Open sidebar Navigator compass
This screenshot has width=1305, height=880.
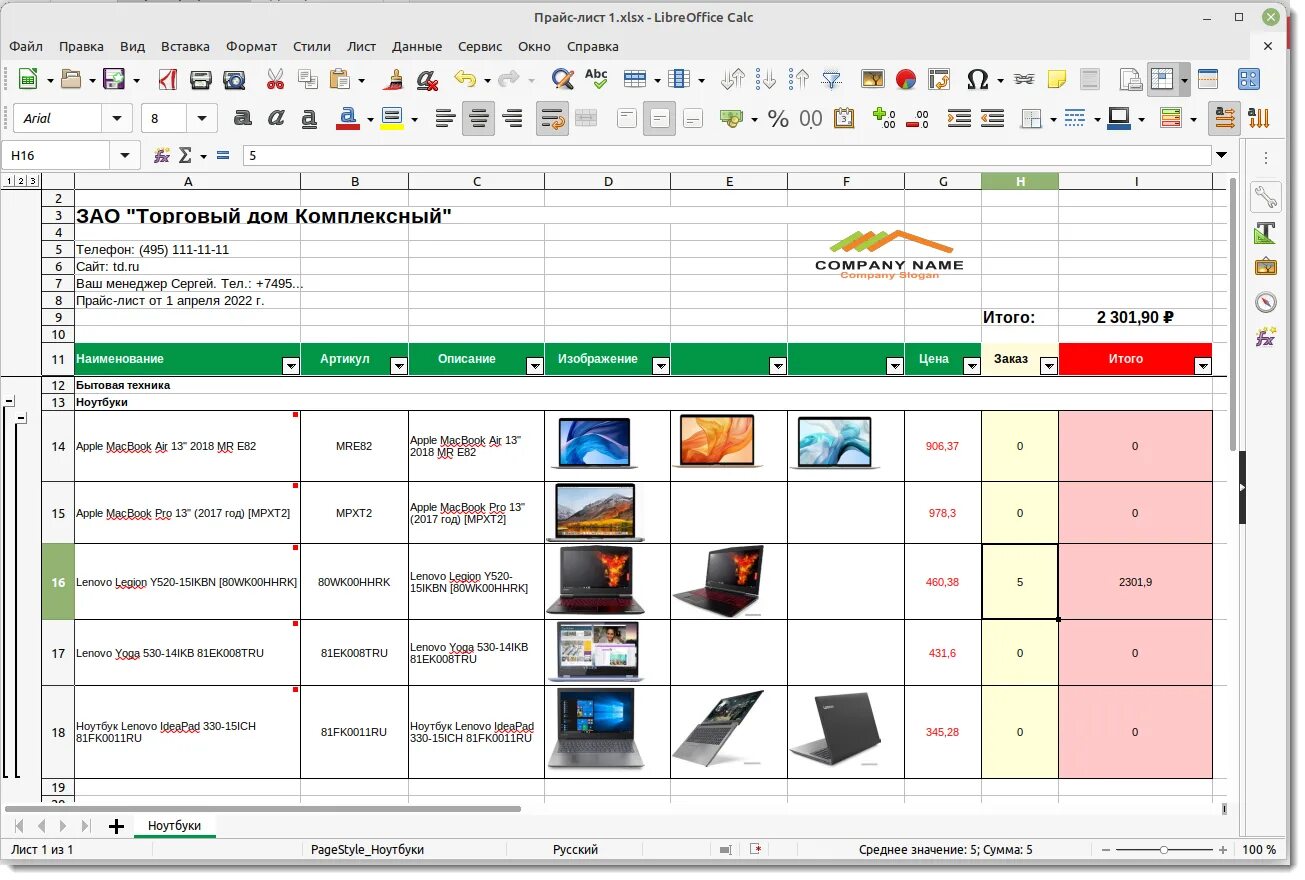(1265, 302)
